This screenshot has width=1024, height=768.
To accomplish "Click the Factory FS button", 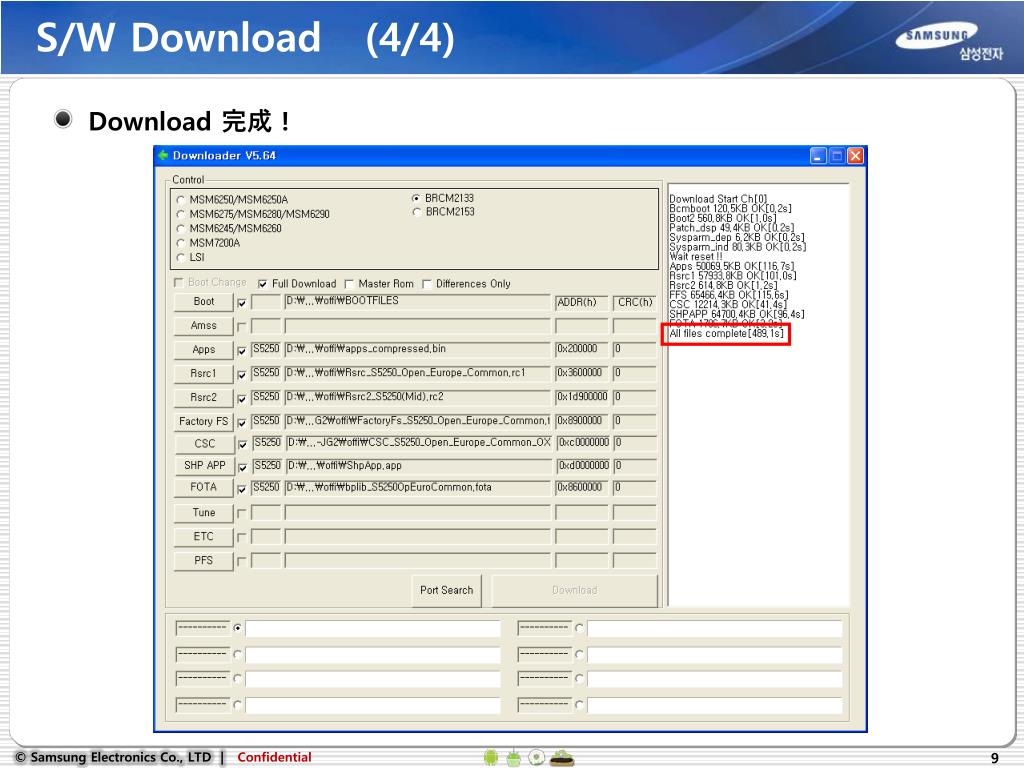I will click(x=203, y=421).
